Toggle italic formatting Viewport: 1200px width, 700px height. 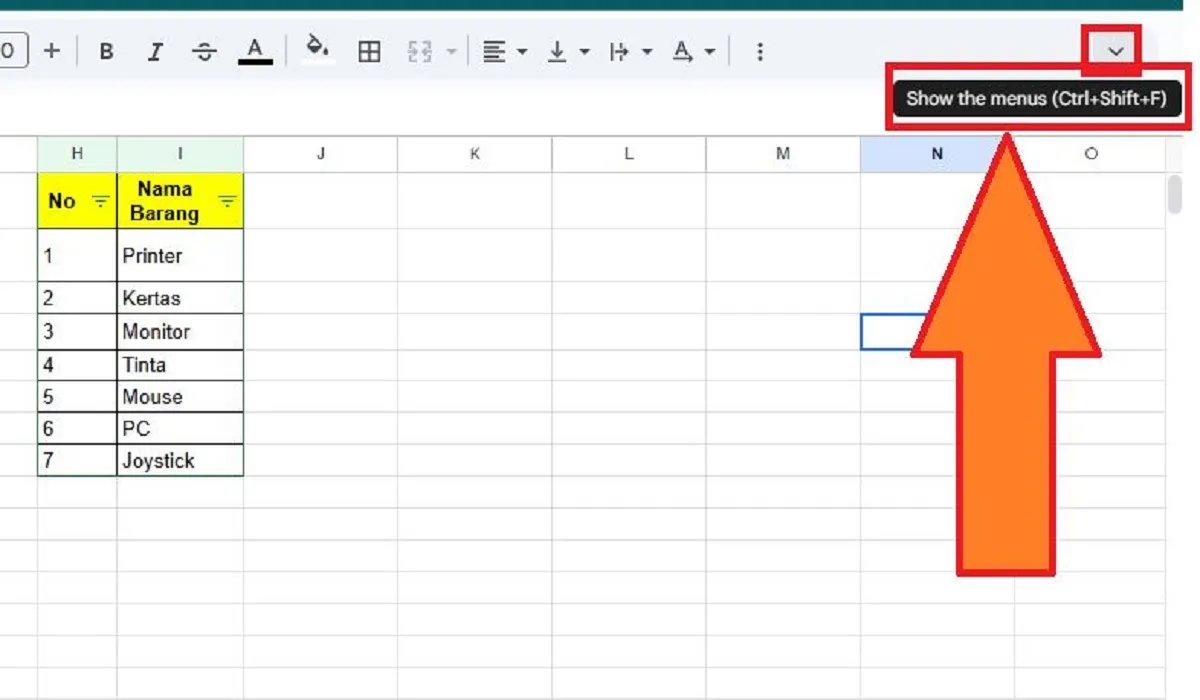(155, 52)
